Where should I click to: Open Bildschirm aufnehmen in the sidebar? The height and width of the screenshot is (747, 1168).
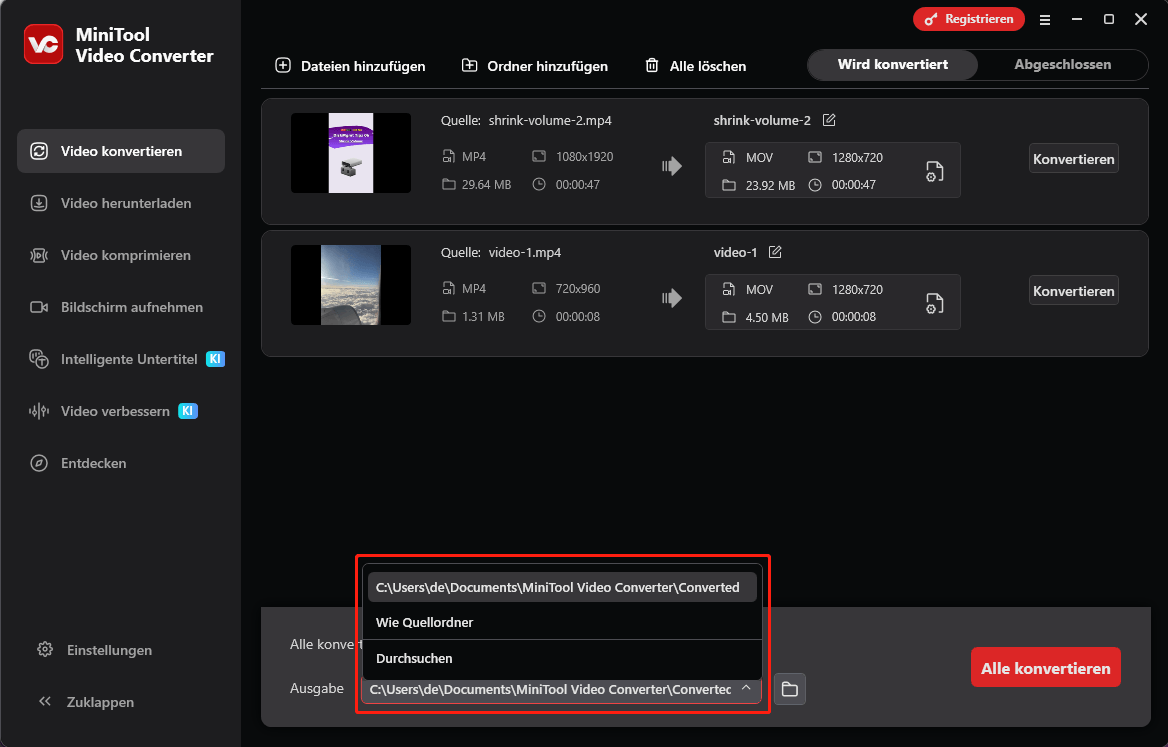[121, 308]
